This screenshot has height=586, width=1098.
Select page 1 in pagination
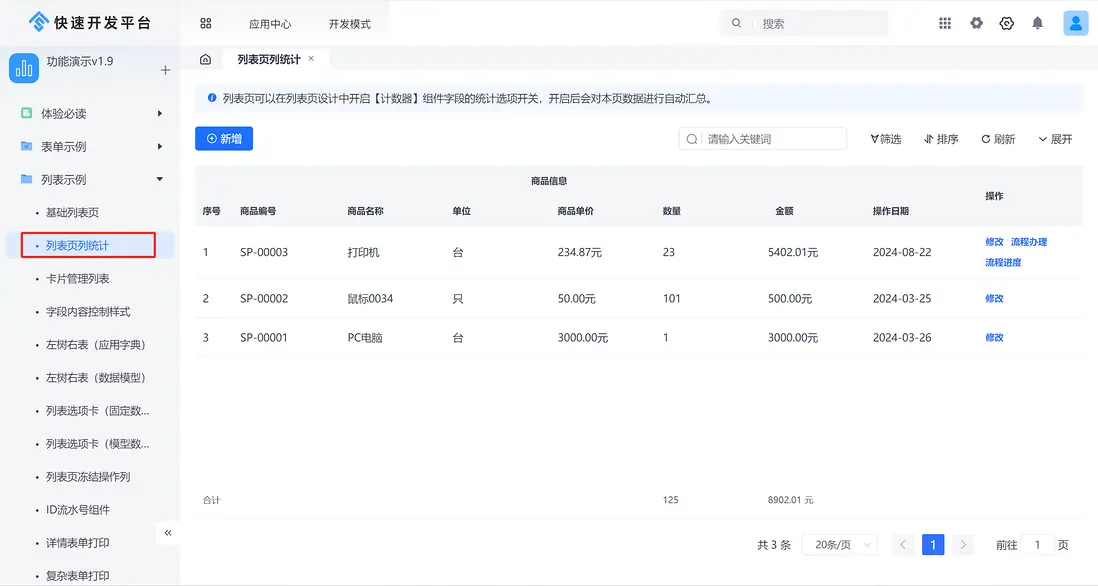point(933,545)
